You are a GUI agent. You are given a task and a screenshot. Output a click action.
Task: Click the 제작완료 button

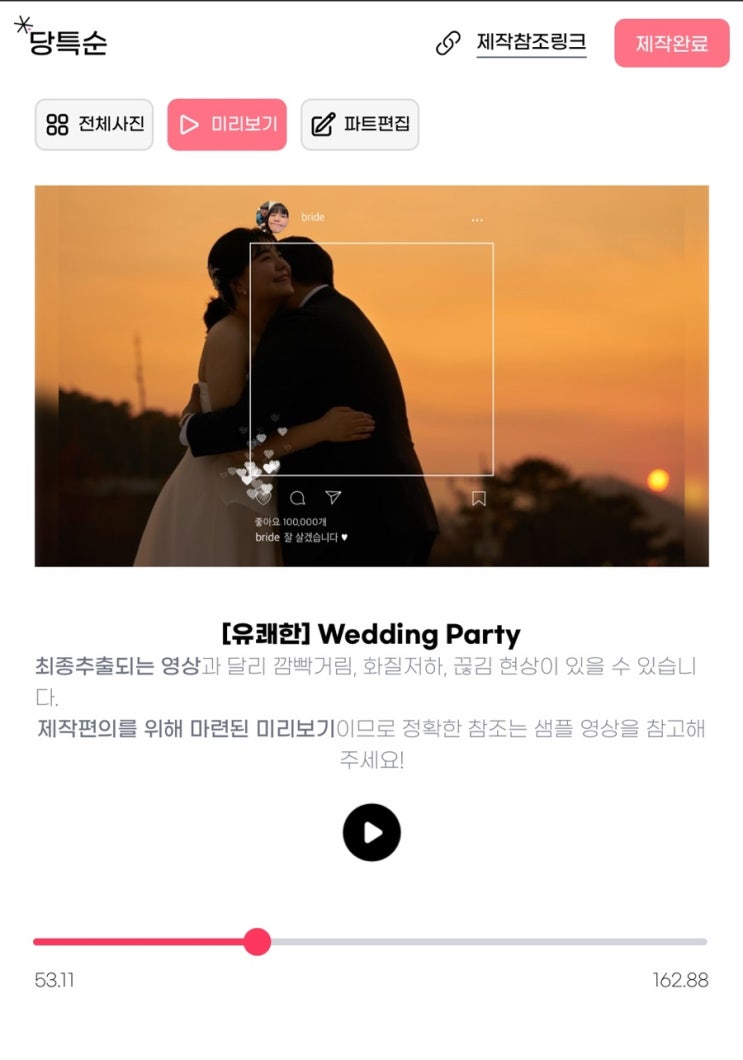671,43
